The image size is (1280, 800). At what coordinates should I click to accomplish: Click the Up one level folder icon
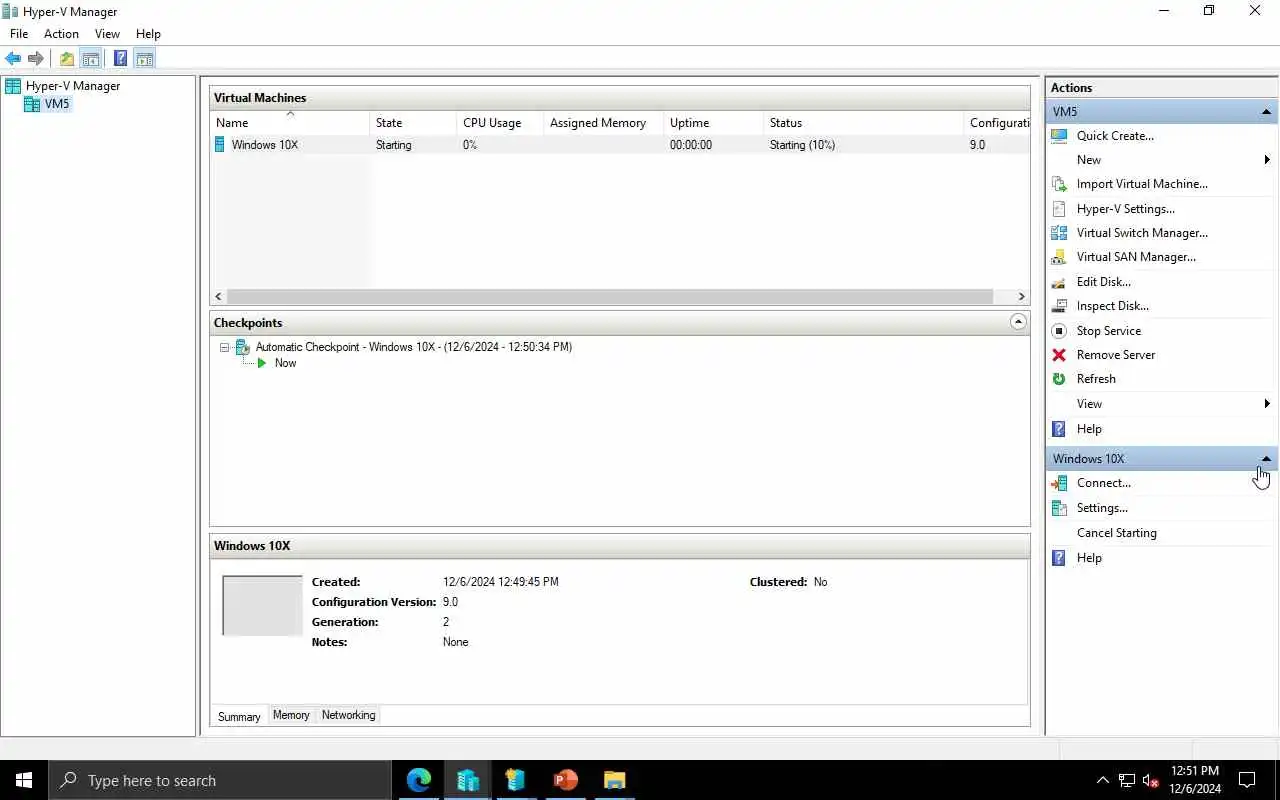pos(67,59)
